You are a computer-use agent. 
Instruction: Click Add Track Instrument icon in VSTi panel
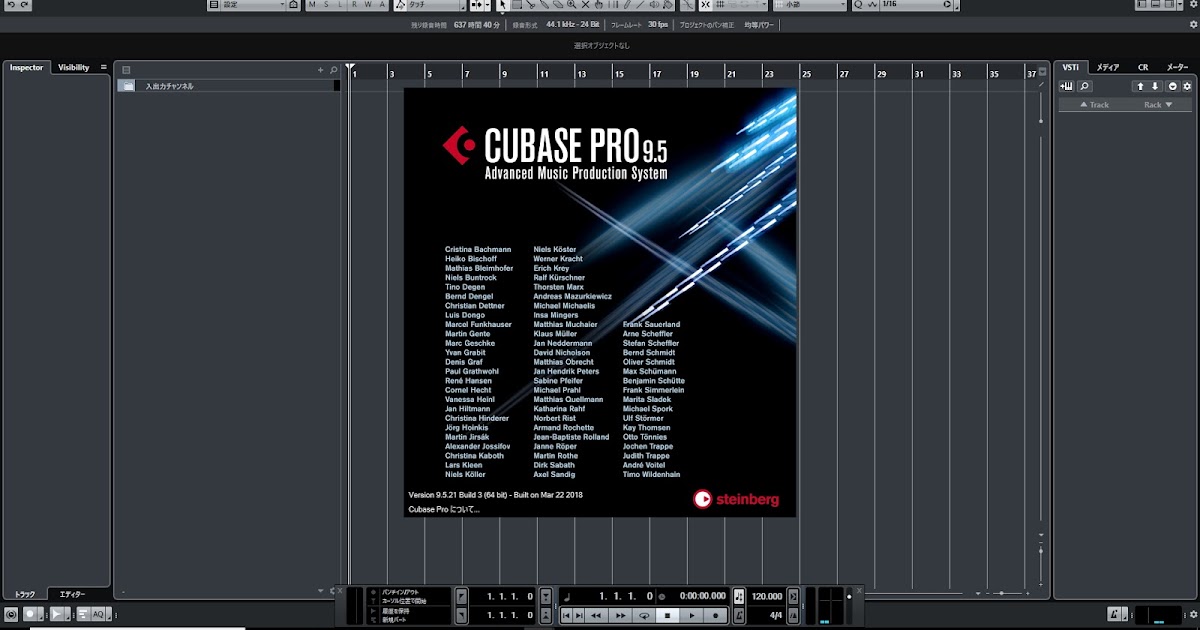1067,86
